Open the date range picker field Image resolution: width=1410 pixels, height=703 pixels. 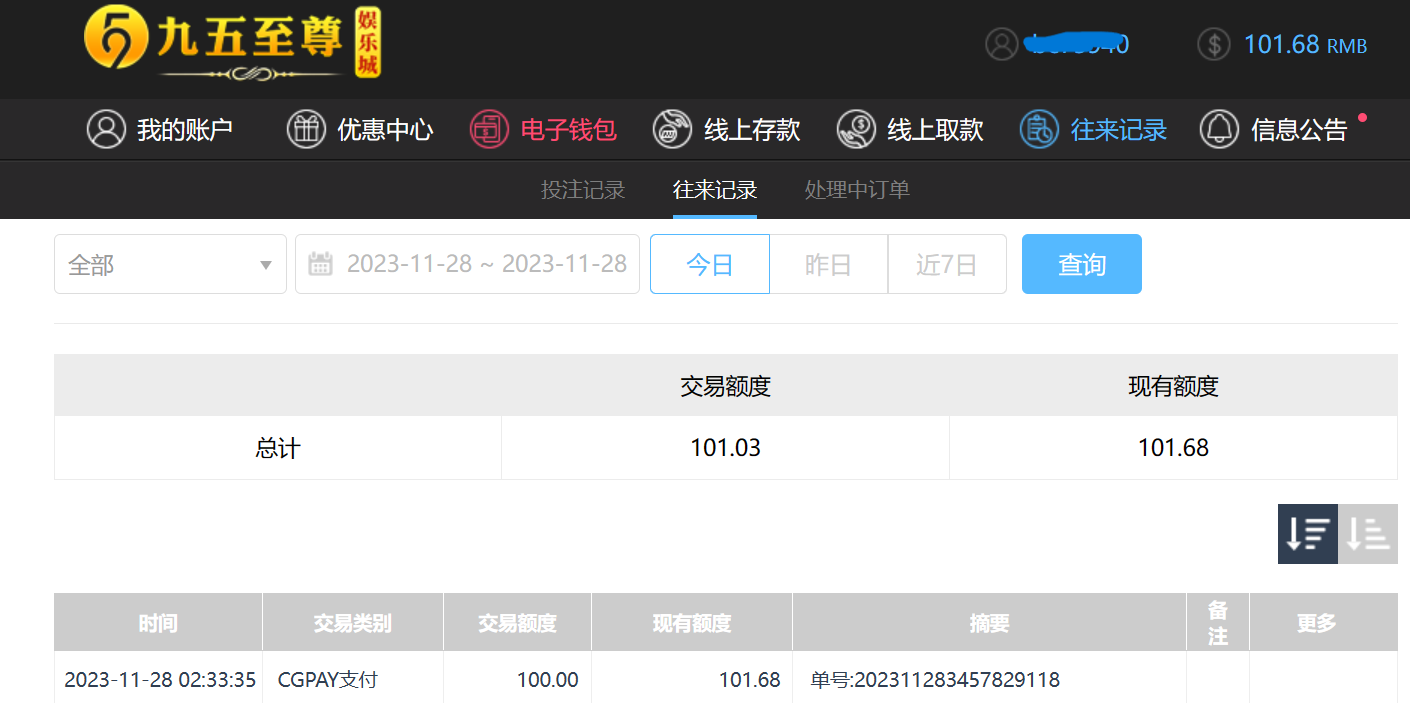[x=467, y=264]
